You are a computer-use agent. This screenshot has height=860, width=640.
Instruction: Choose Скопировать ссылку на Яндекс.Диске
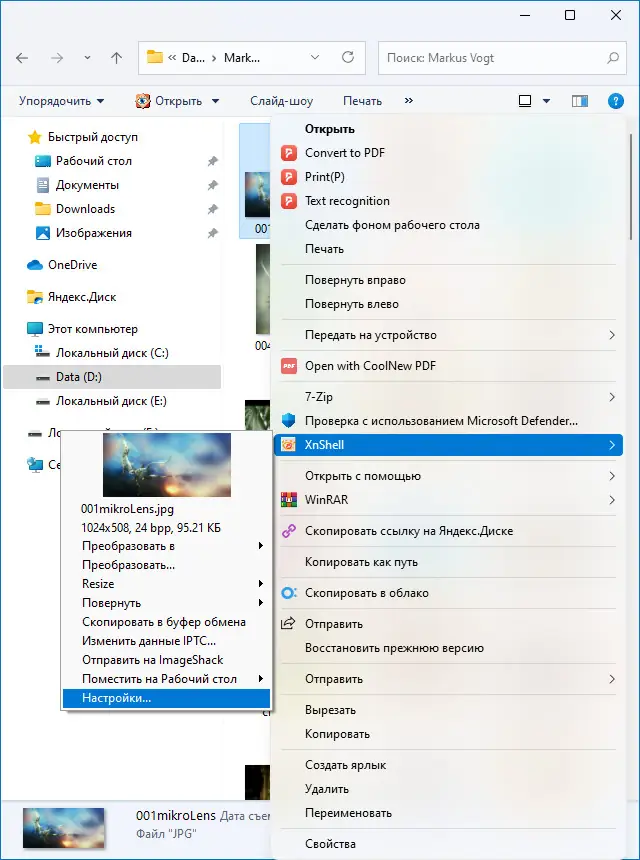pyautogui.click(x=449, y=531)
